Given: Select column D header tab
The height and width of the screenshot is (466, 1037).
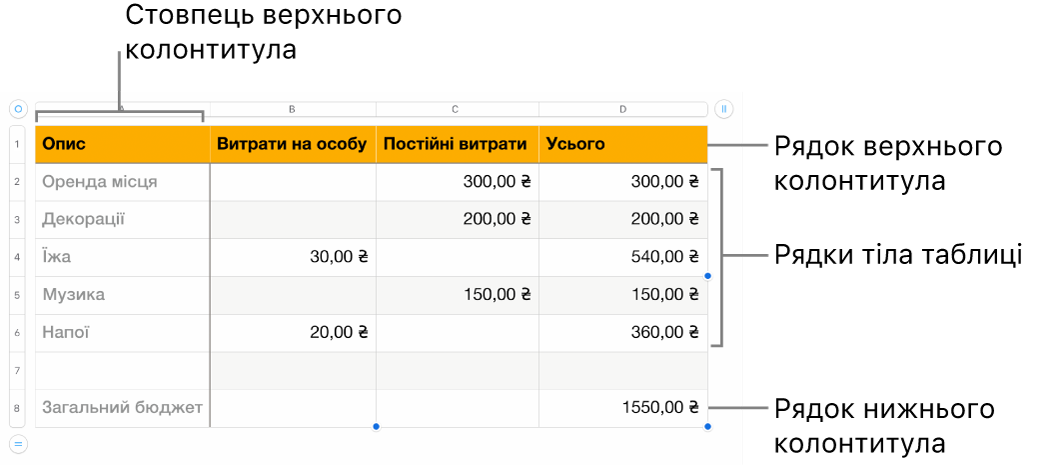Looking at the screenshot, I should tap(623, 109).
